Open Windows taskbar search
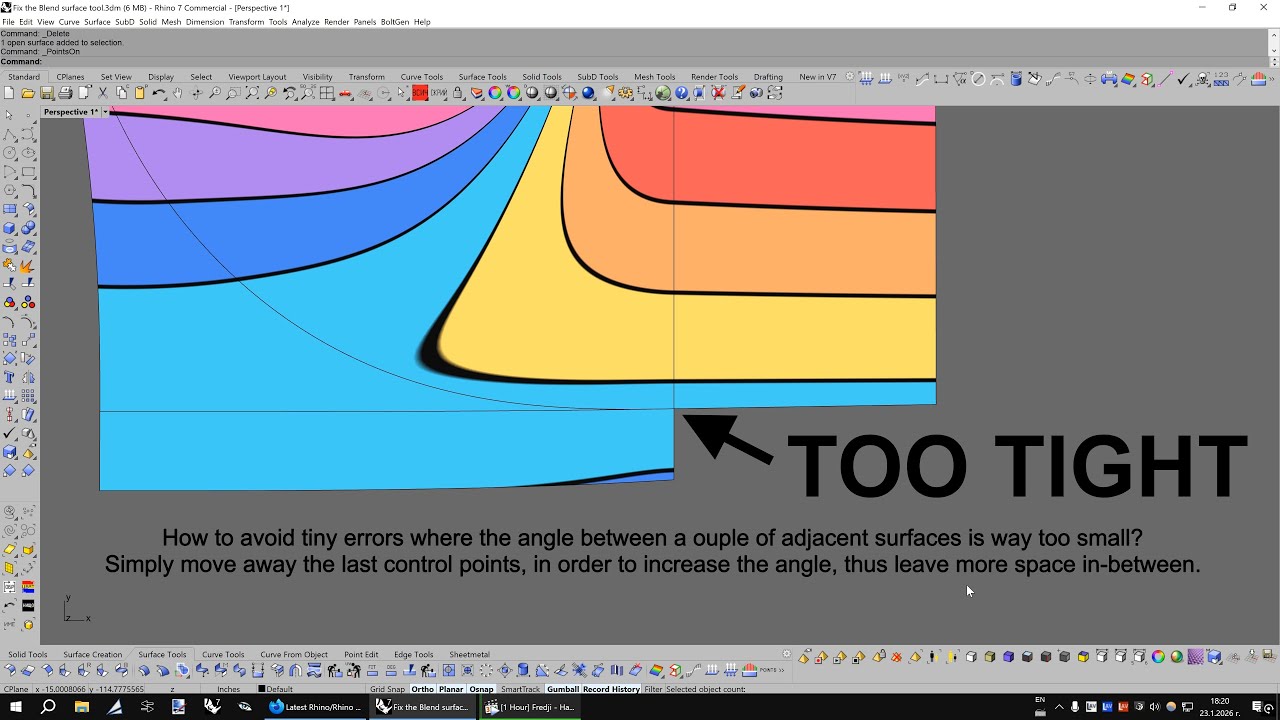The height and width of the screenshot is (720, 1280). [48, 707]
